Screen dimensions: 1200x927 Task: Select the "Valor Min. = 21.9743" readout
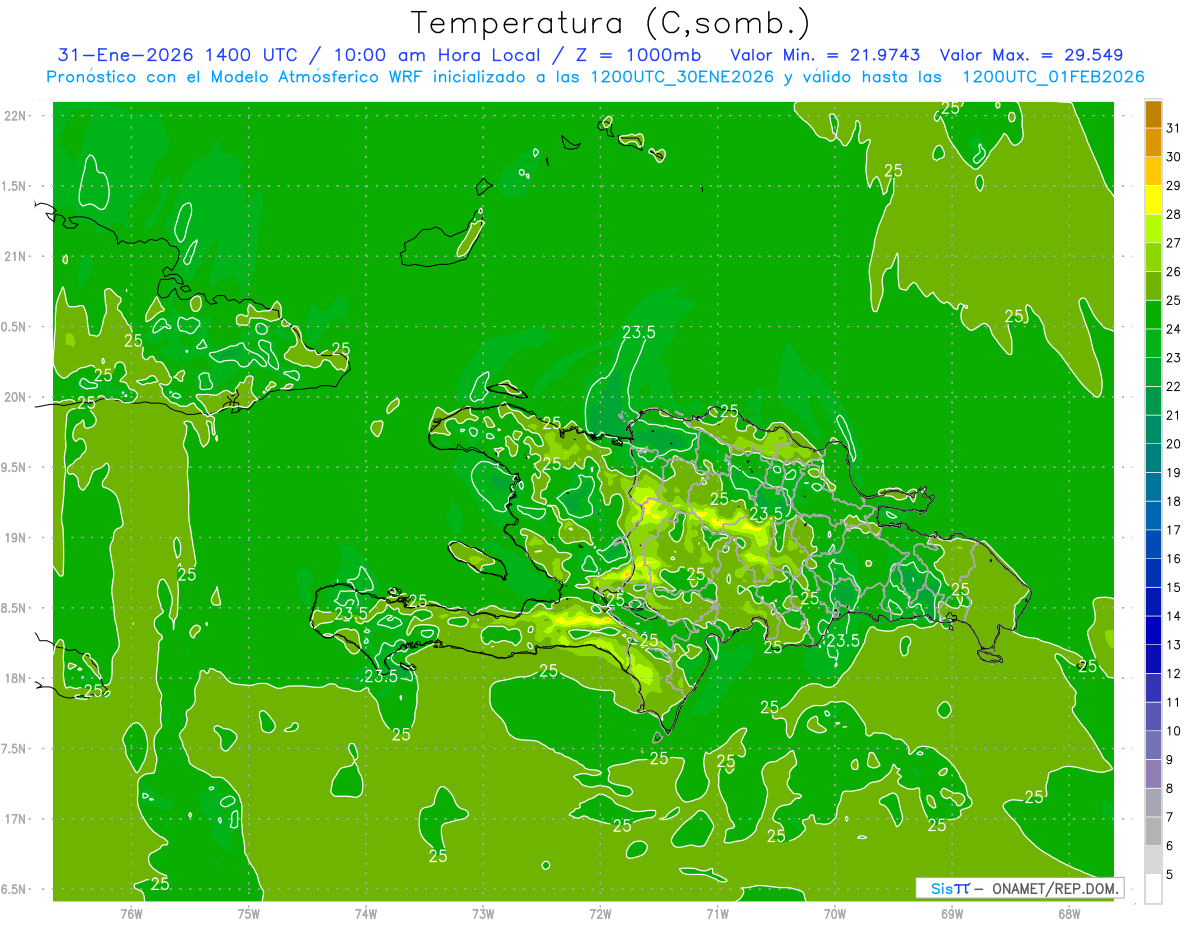tap(826, 55)
